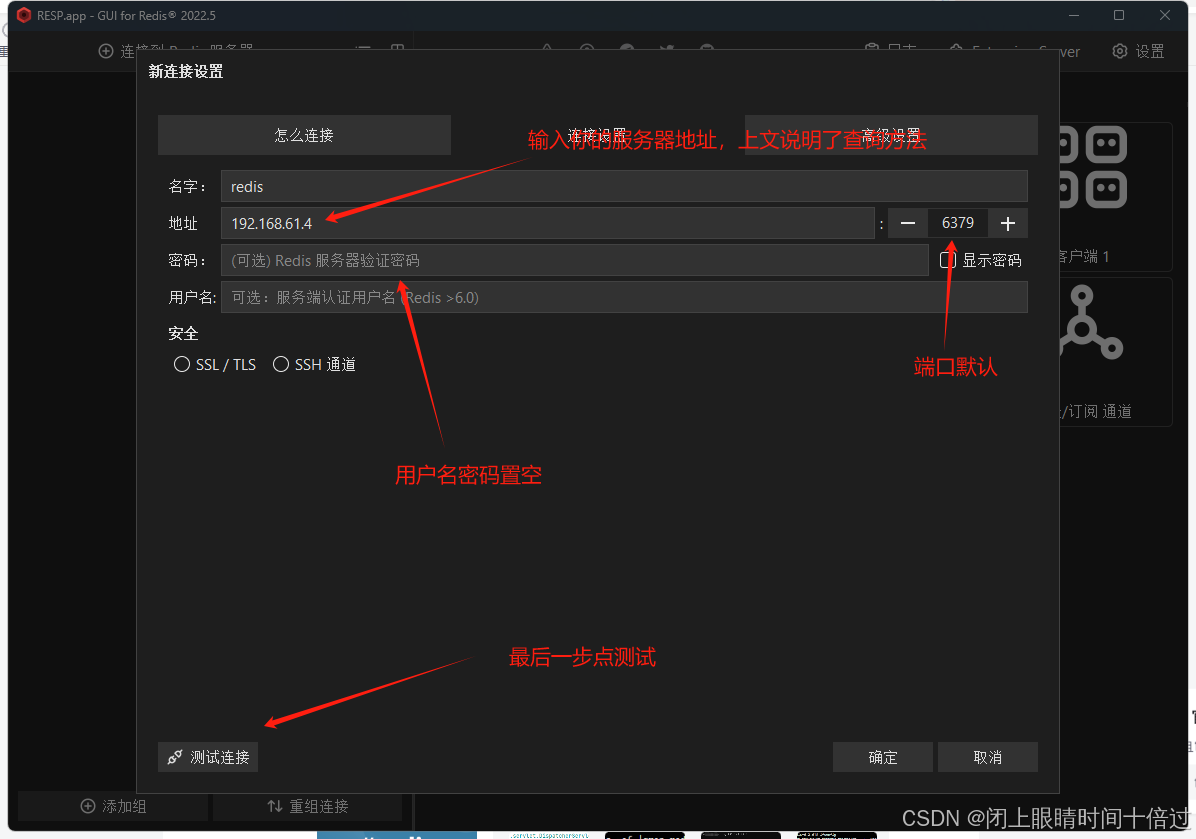Image resolution: width=1196 pixels, height=839 pixels.
Task: Click the 添加组 plus icon
Action: tap(88, 806)
